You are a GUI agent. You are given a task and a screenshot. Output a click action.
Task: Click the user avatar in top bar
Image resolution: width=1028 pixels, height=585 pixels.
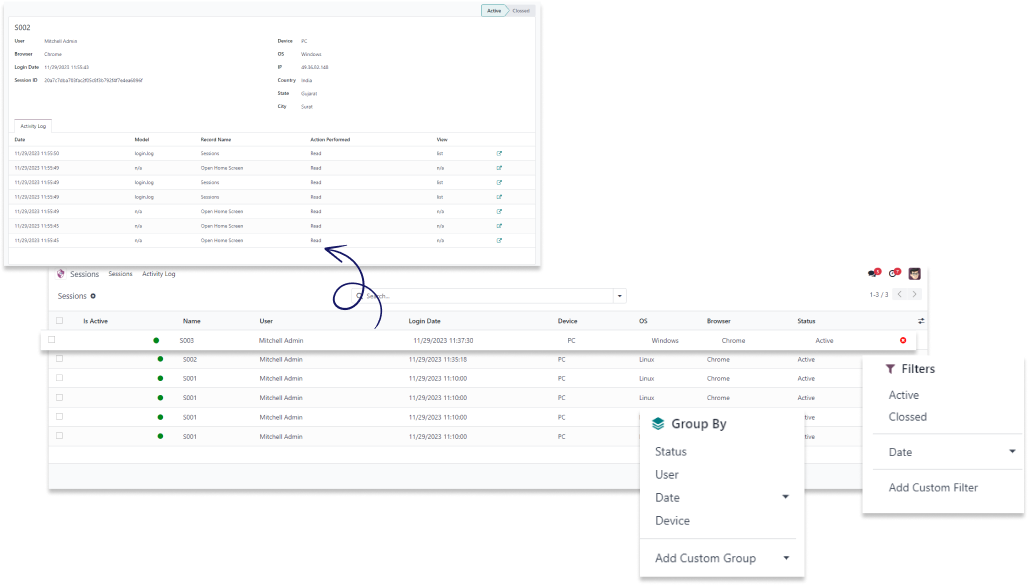point(914,273)
